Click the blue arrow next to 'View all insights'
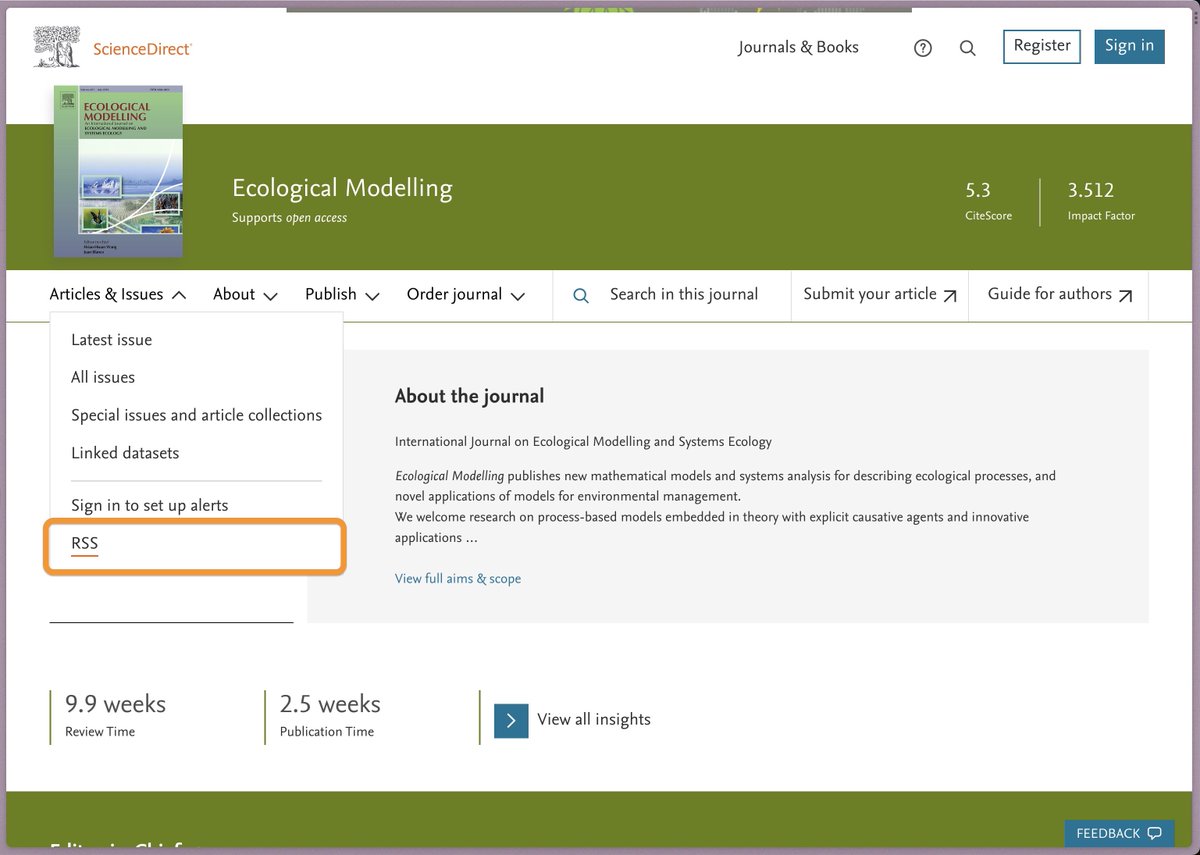 coord(511,719)
